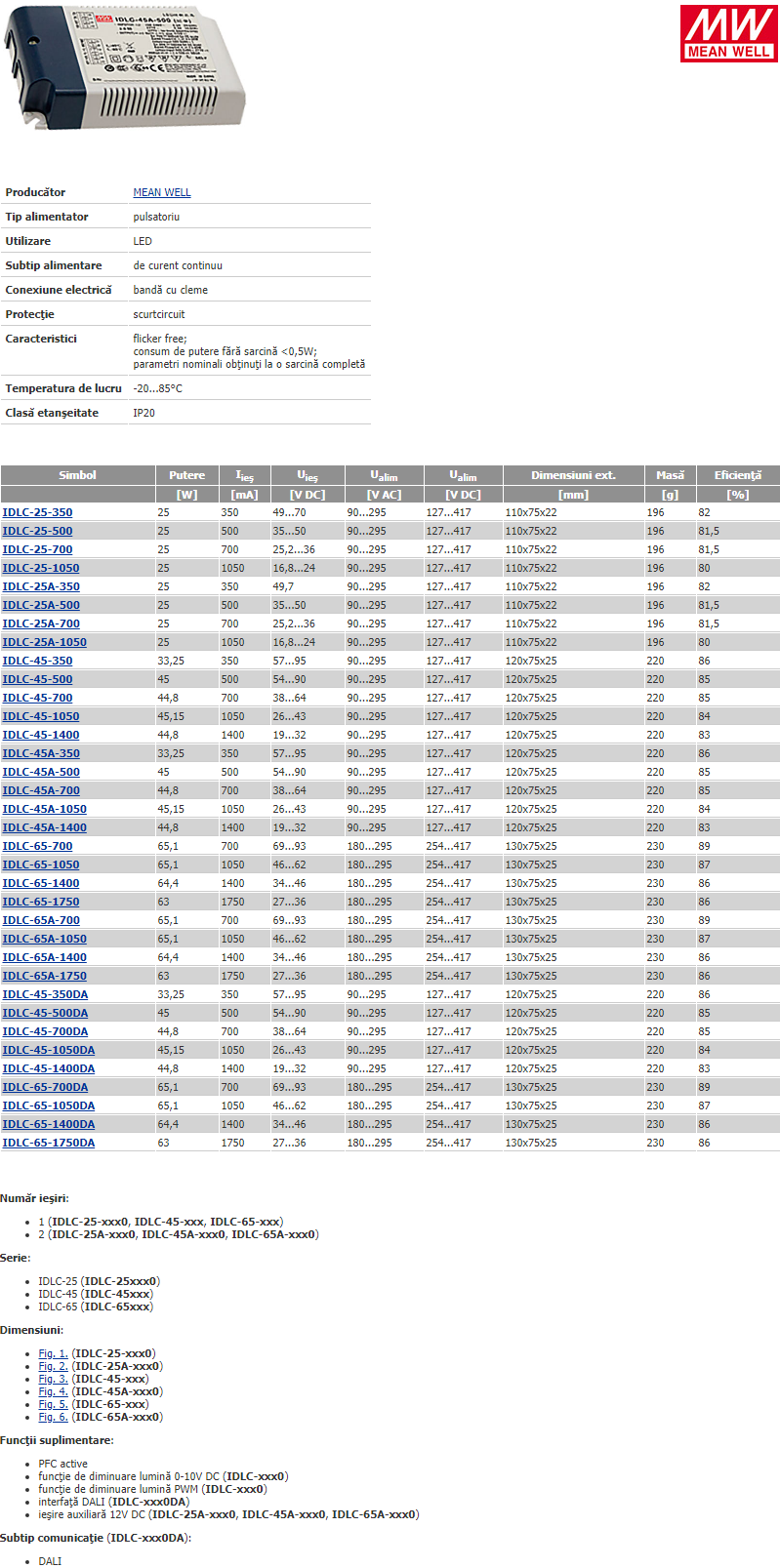Open the IDLC-45-350 product link
This screenshot has height=1568, width=780.
37,661
